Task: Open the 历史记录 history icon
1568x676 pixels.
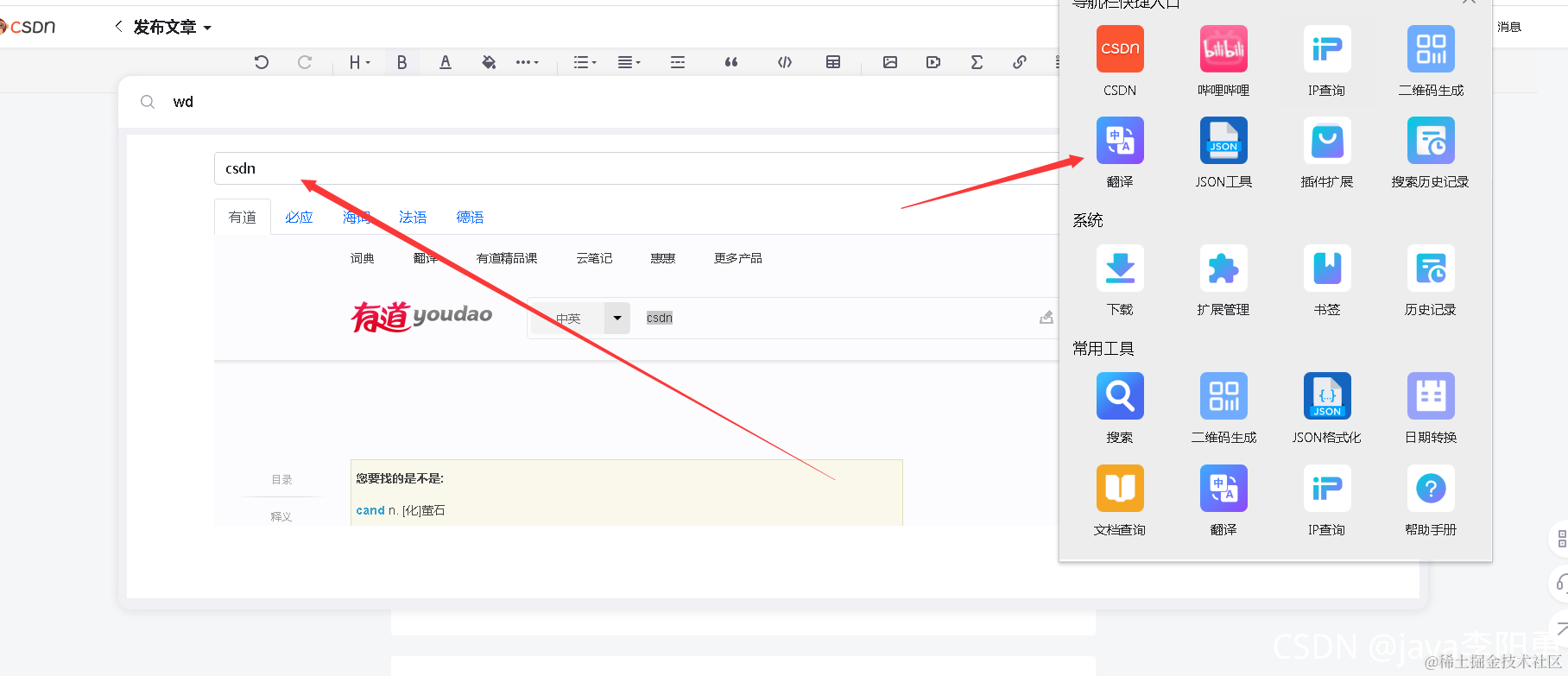Action: click(1431, 269)
